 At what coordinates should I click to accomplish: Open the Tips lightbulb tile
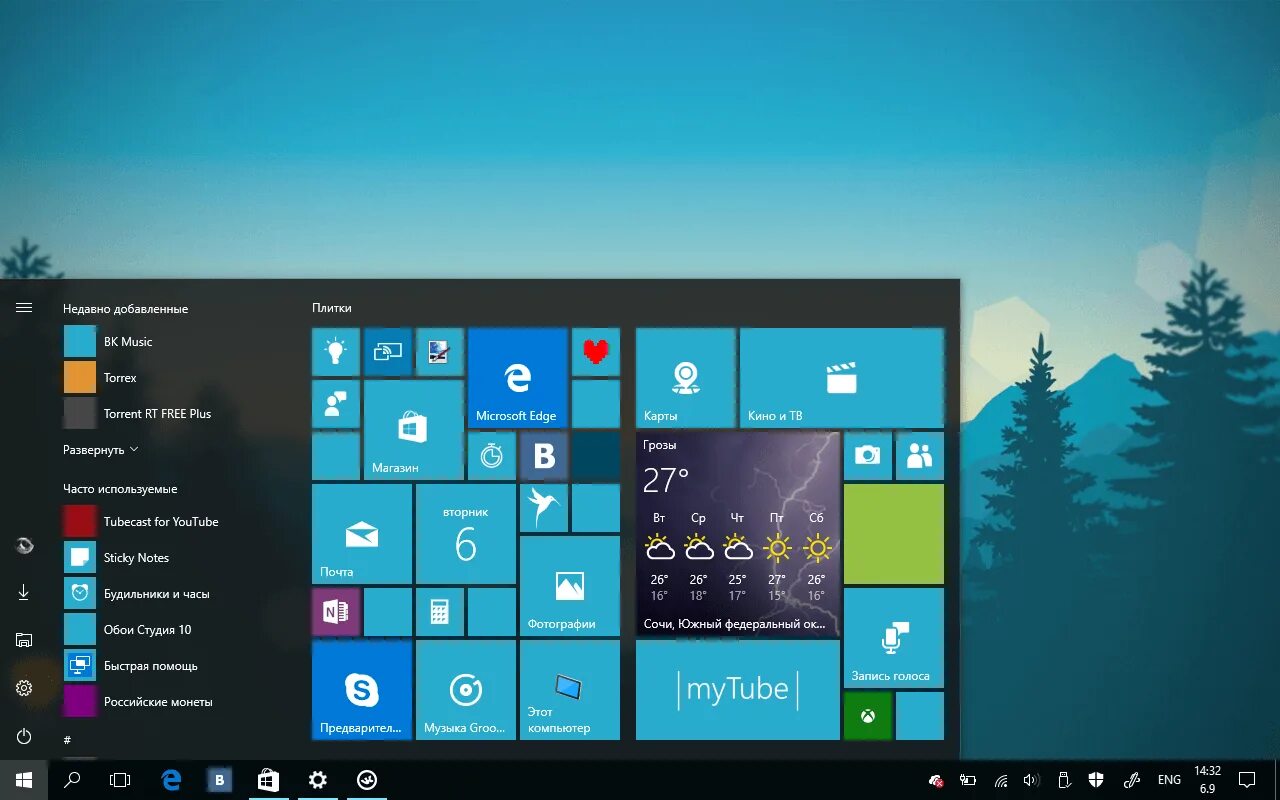coord(336,352)
